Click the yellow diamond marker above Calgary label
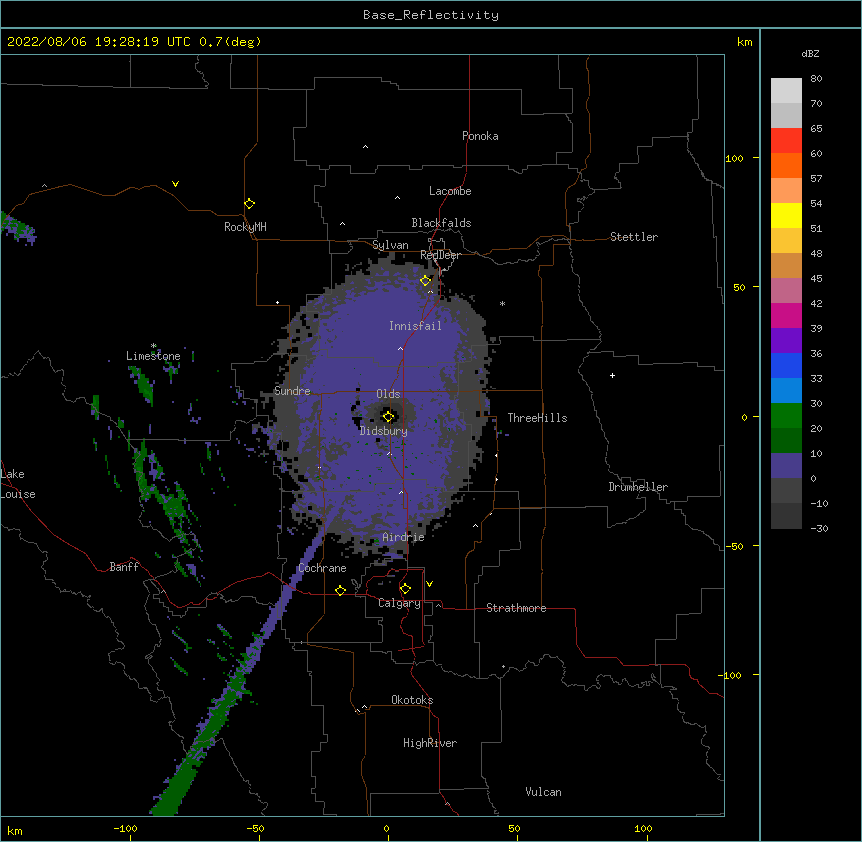The height and width of the screenshot is (842, 862). [x=405, y=589]
